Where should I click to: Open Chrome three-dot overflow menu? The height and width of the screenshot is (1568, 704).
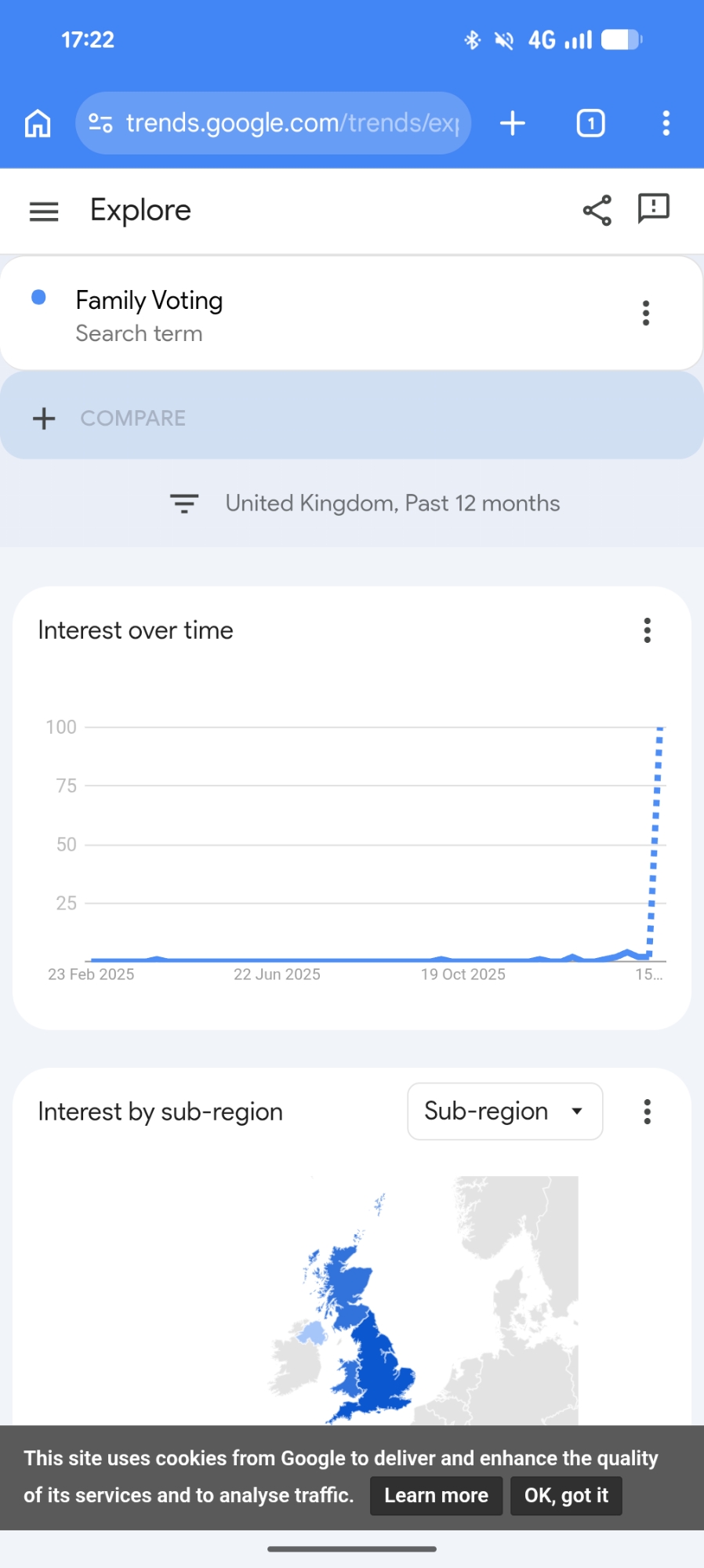click(666, 123)
